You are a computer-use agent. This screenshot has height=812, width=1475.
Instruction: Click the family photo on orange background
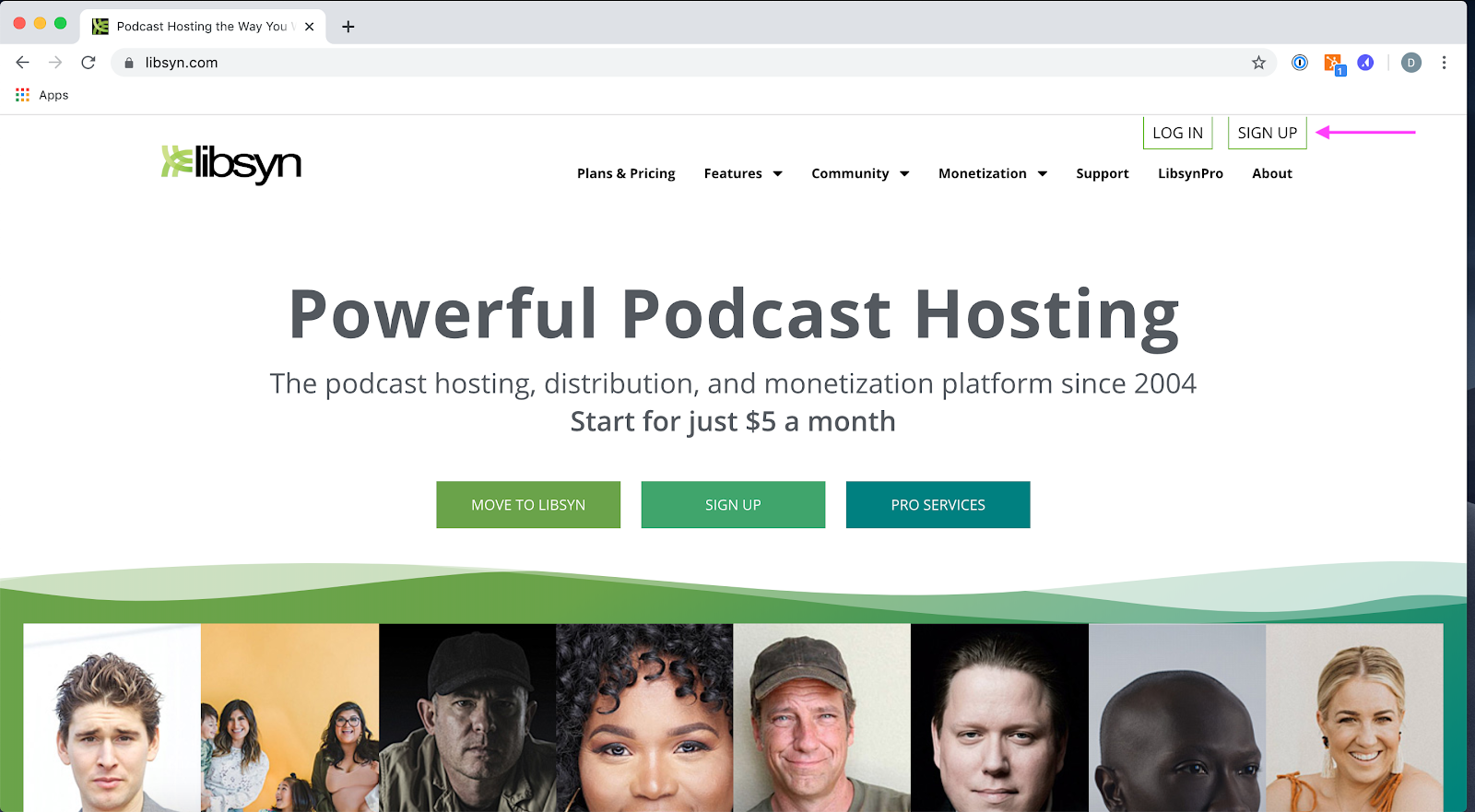coord(289,718)
